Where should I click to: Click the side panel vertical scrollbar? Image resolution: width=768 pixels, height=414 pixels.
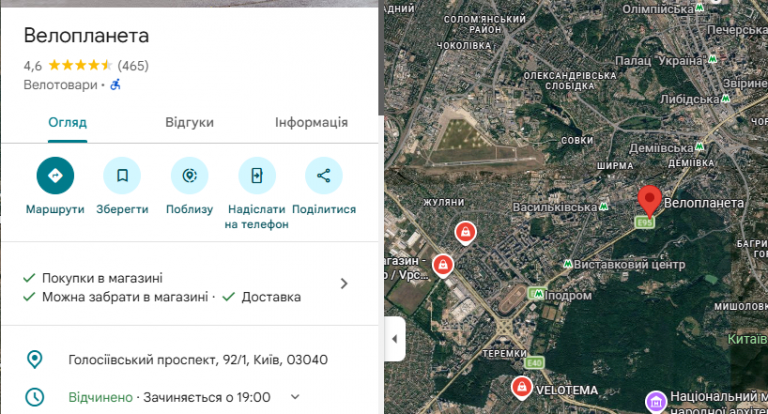(x=381, y=58)
